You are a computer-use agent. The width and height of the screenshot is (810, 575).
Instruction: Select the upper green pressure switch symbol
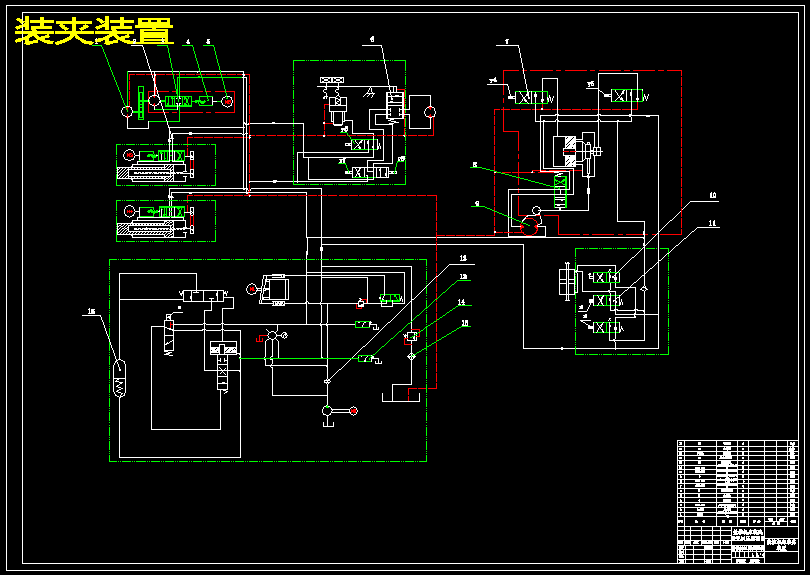(x=363, y=324)
